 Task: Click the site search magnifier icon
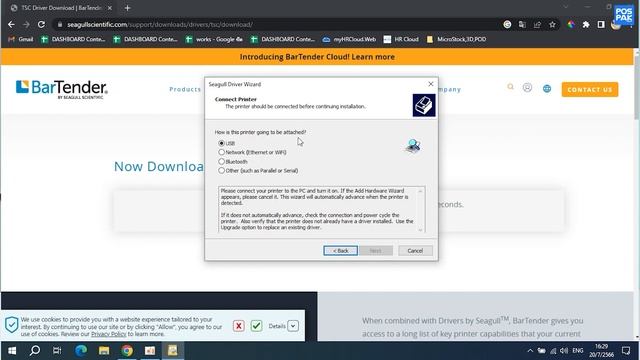click(x=510, y=87)
